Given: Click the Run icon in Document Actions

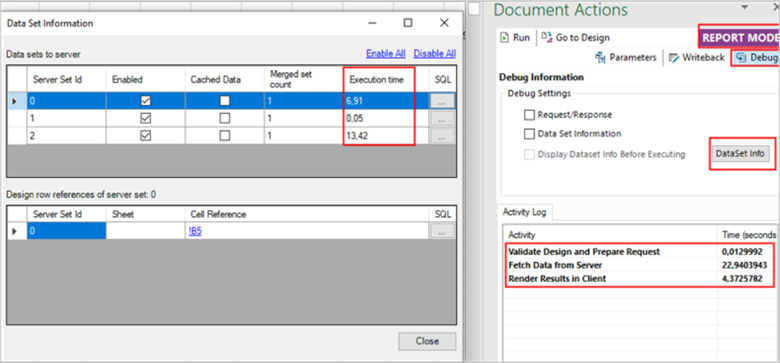Looking at the screenshot, I should tap(504, 37).
